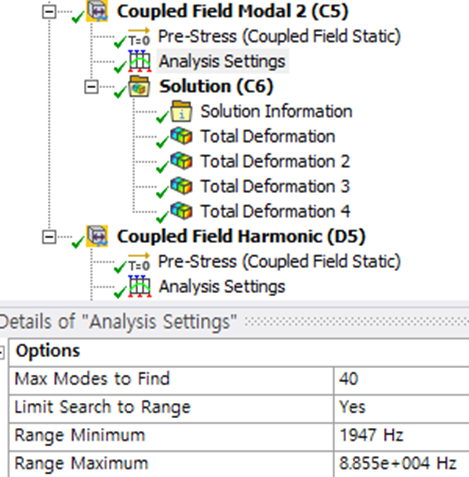Collapse the Coupled Field Harmonic branch
The width and height of the screenshot is (469, 477).
49,237
